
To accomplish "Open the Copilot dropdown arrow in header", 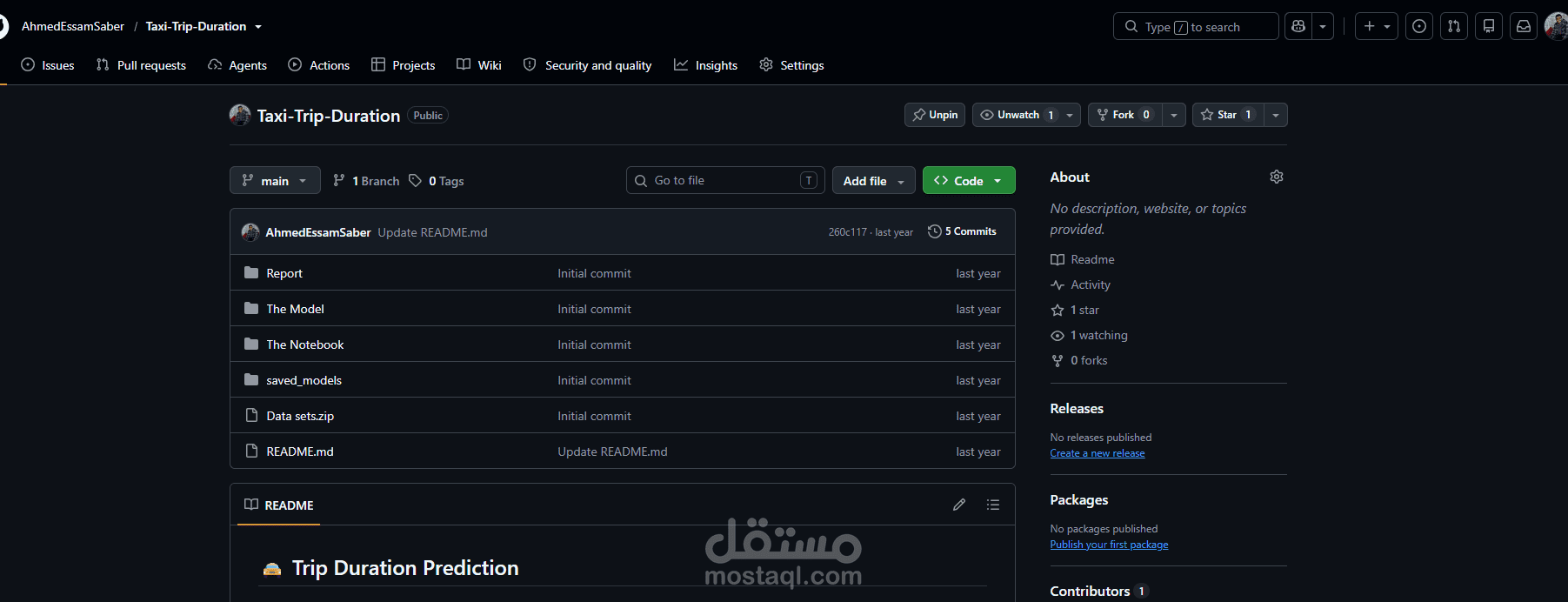I will [x=1323, y=27].
